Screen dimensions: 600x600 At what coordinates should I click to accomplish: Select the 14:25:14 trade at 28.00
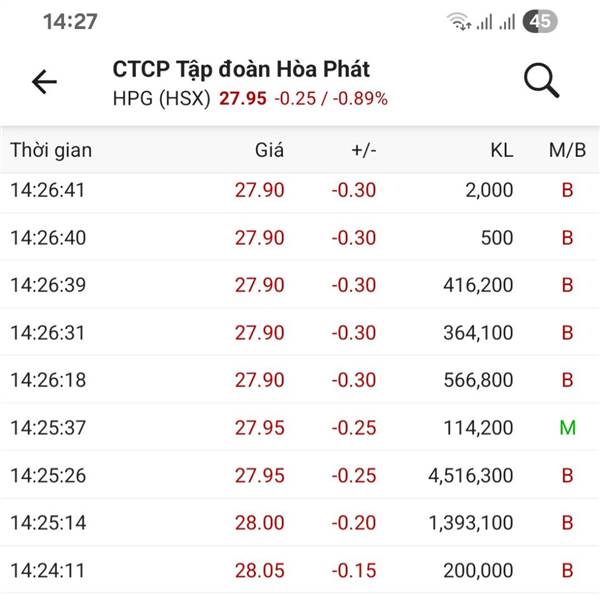300,522
